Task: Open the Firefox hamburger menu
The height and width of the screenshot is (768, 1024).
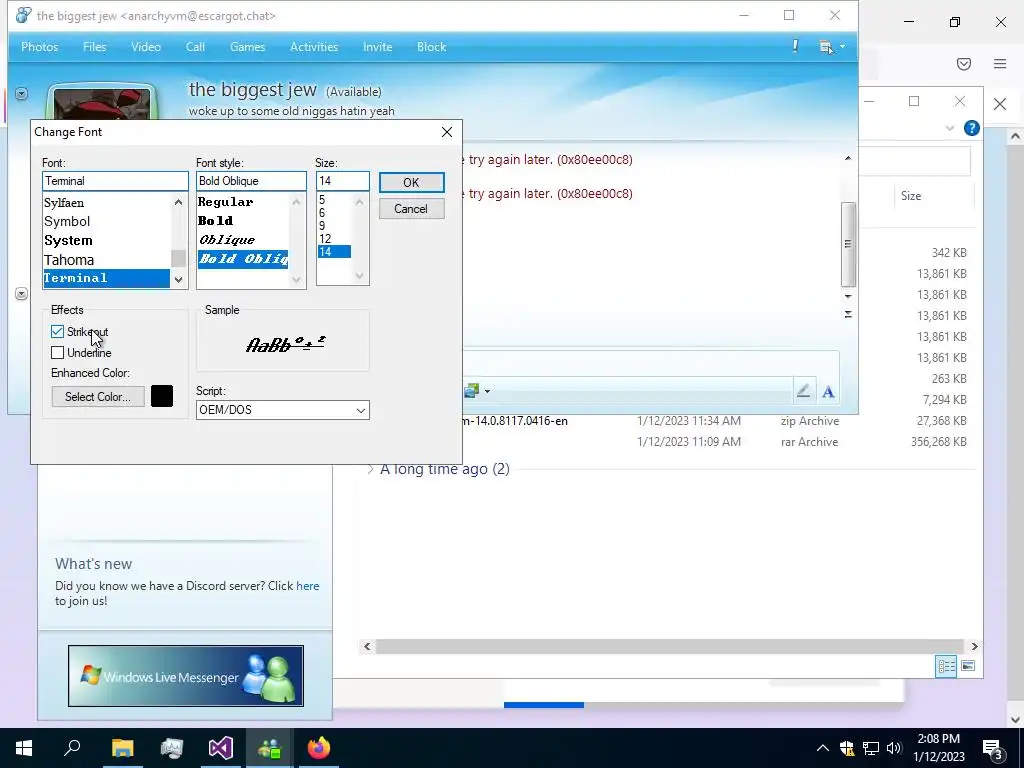Action: (1000, 63)
